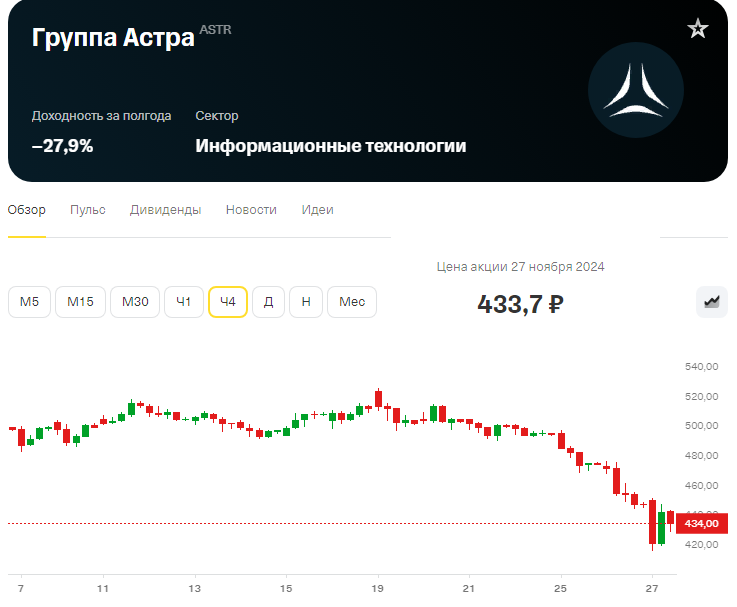
Task: Open the Группа Астра company logo
Action: tap(635, 90)
